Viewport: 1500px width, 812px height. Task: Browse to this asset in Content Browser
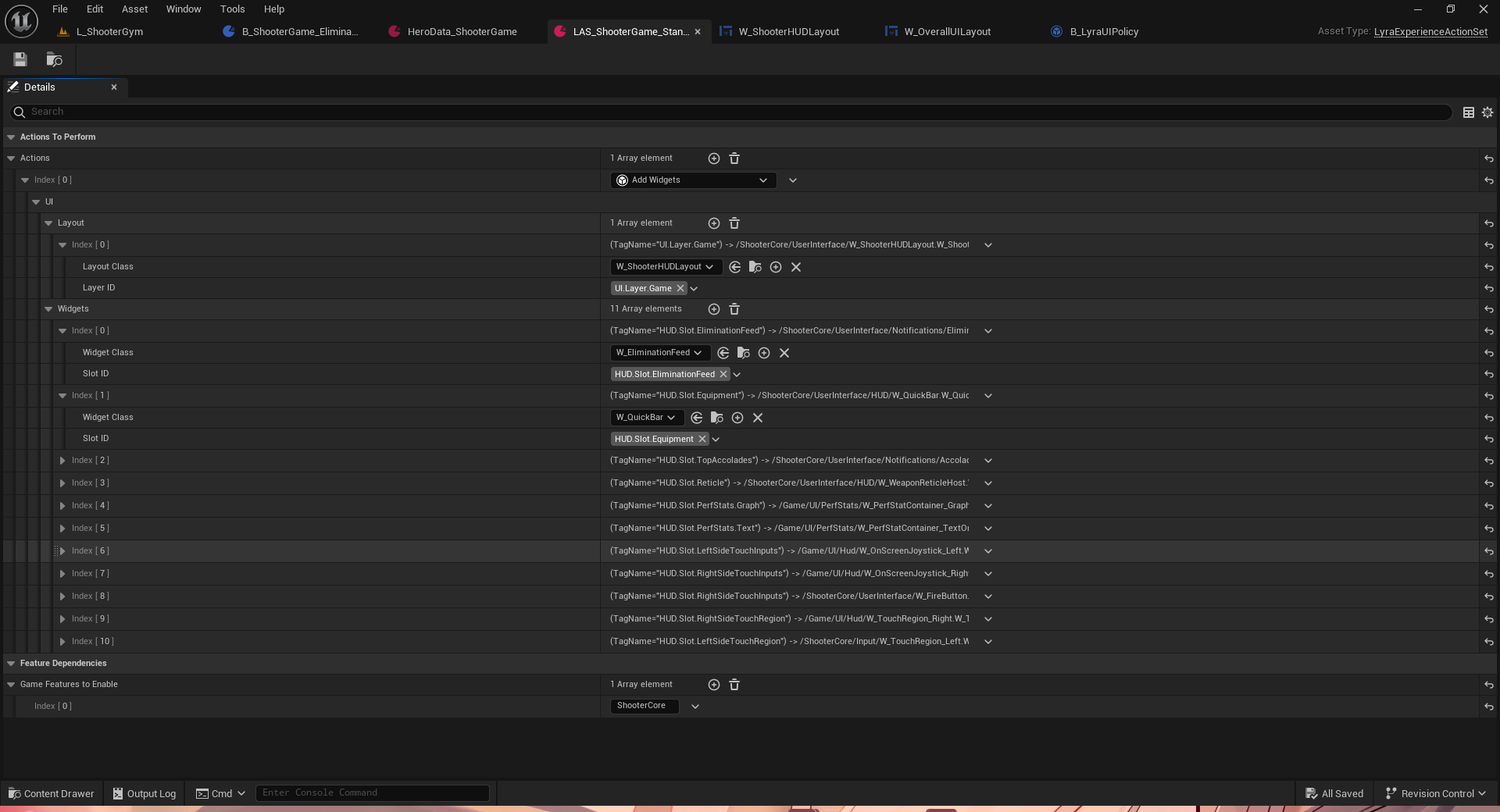pos(54,59)
